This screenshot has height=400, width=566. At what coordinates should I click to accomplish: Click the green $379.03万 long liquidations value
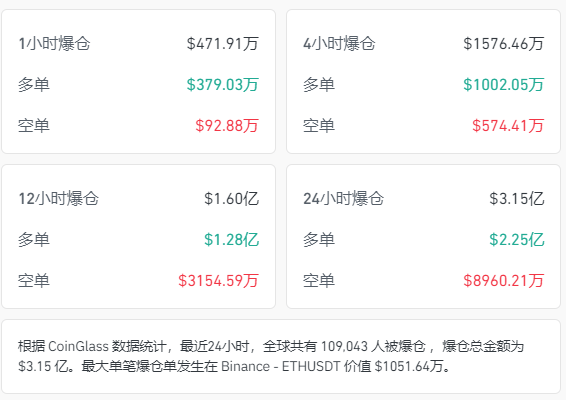point(222,84)
